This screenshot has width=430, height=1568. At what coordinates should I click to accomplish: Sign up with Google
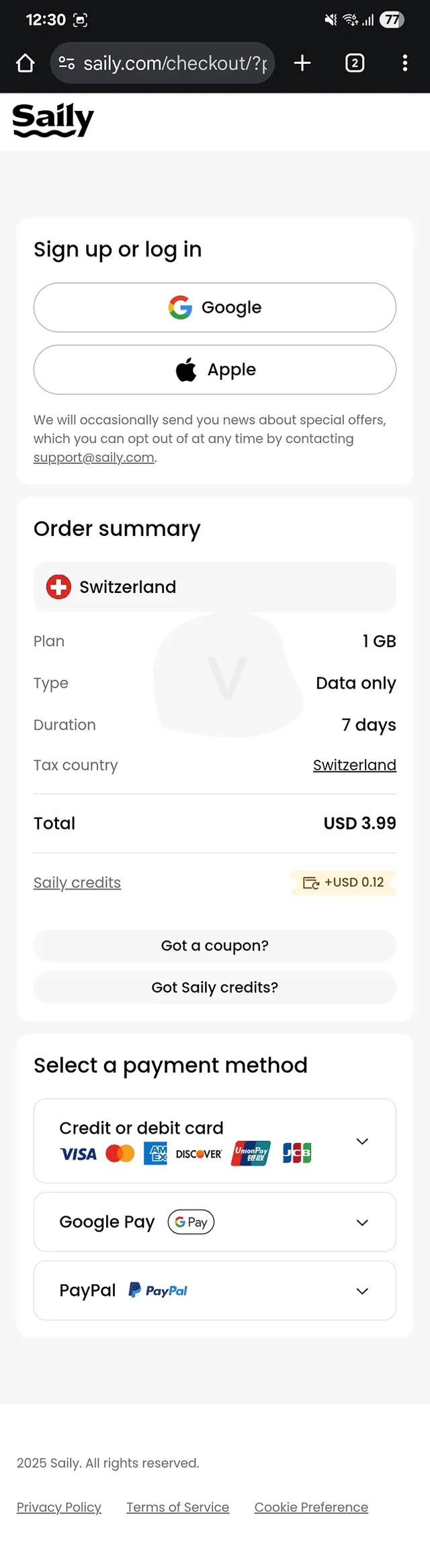pos(215,307)
